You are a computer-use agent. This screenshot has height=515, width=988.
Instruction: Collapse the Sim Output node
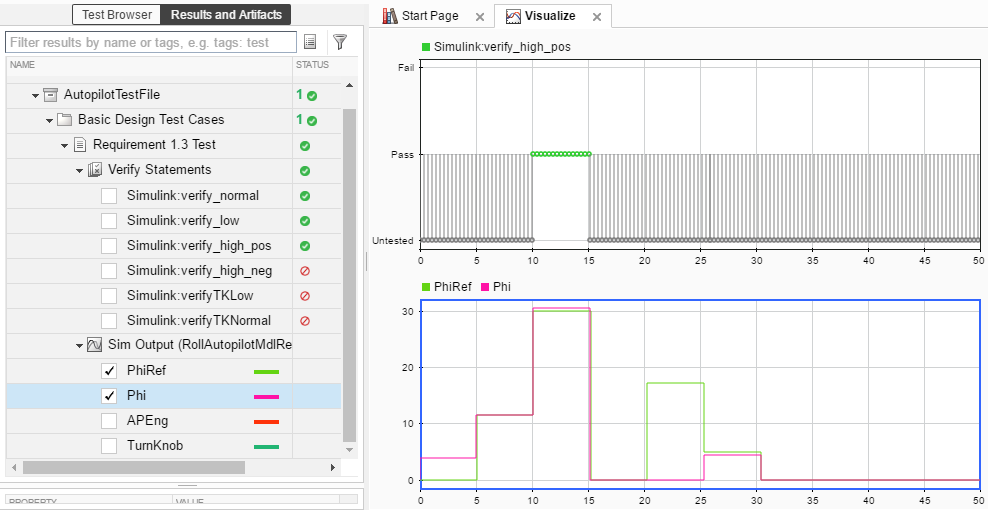(x=79, y=346)
